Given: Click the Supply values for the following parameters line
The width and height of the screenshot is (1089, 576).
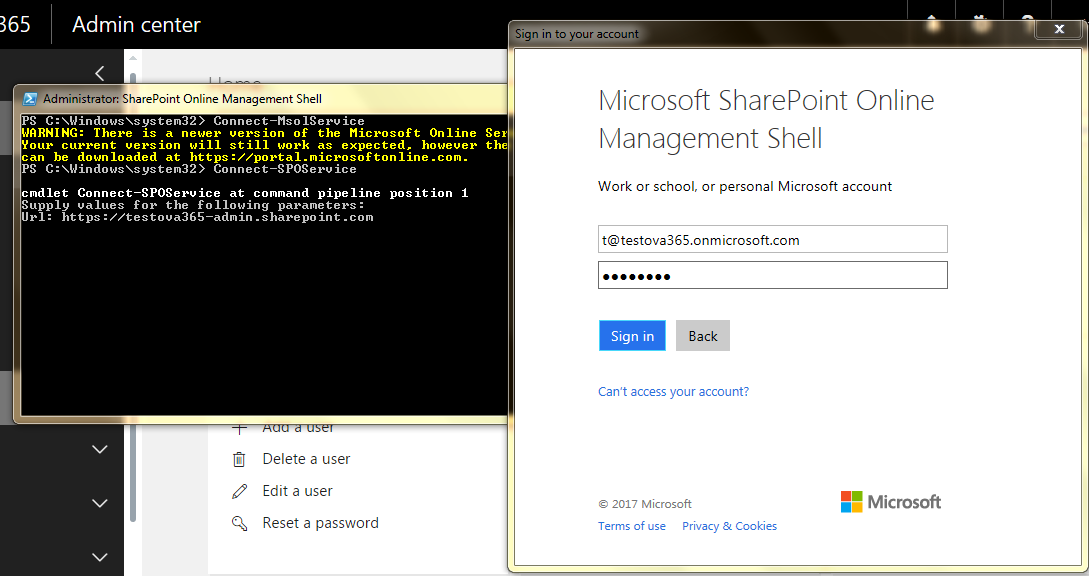Looking at the screenshot, I should tap(193, 205).
